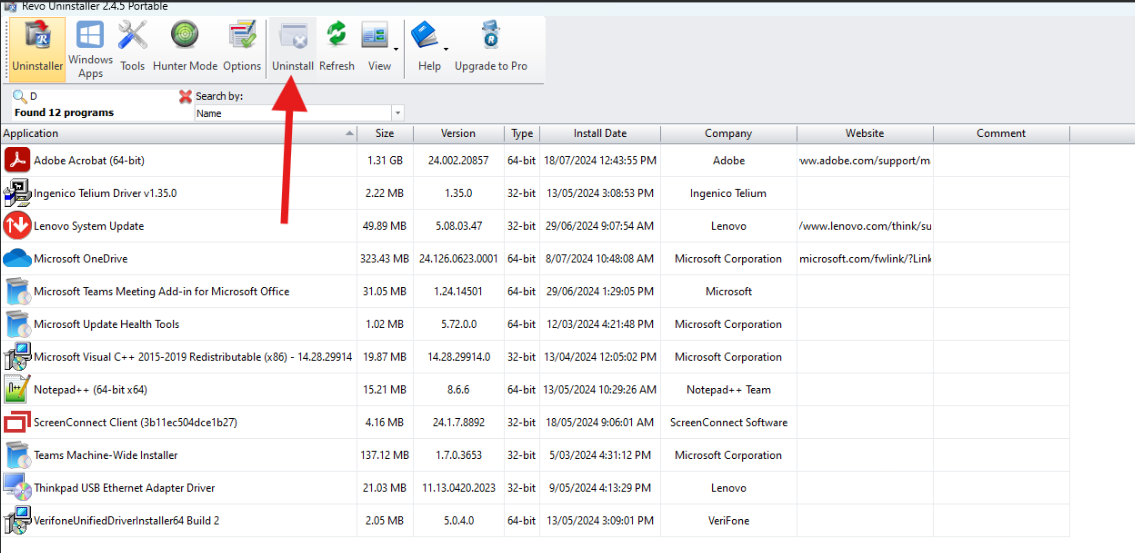
Task: Click the Ingenico Telium Driver icon
Action: pyautogui.click(x=17, y=193)
